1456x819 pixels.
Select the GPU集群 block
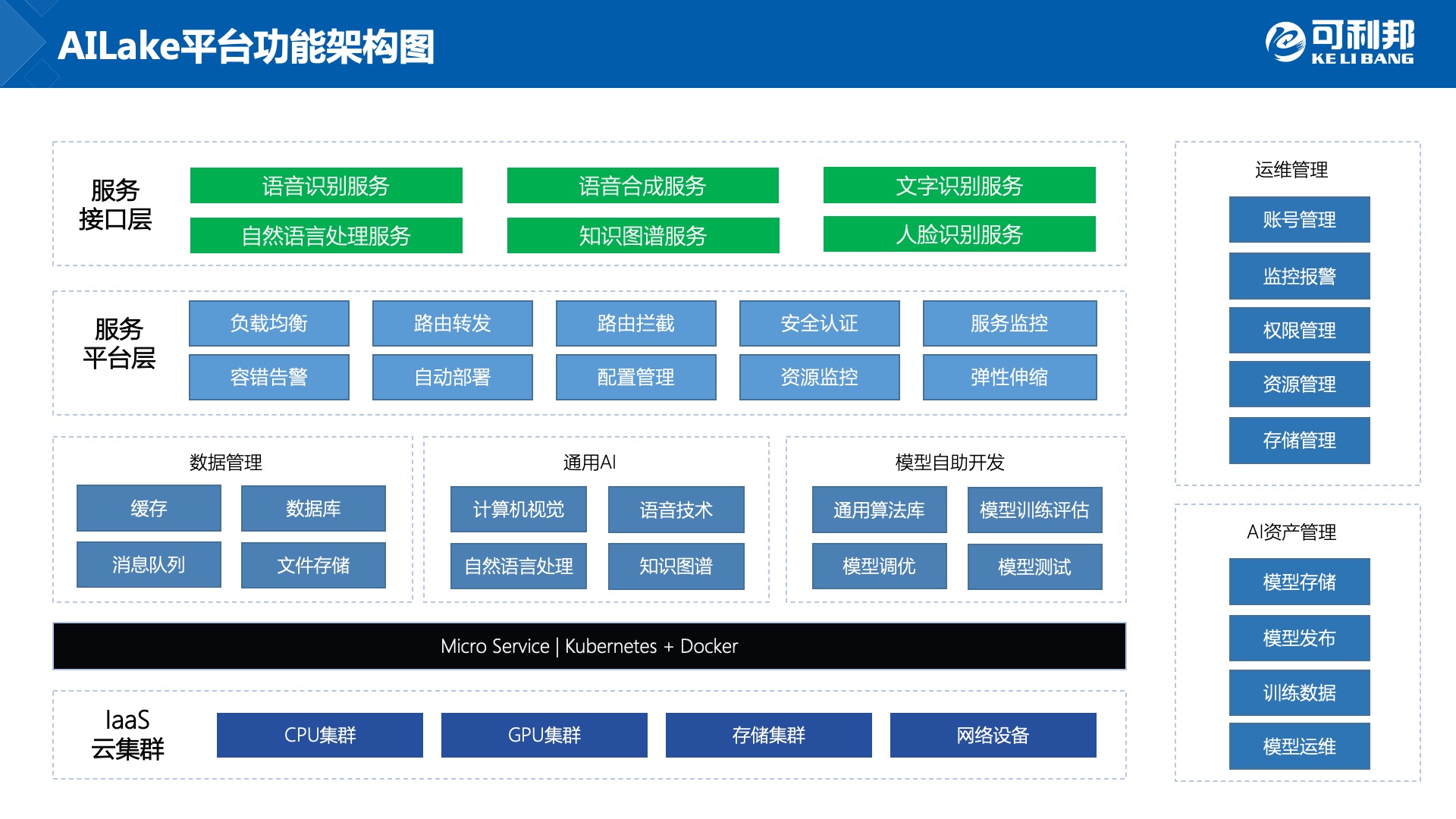click(544, 735)
